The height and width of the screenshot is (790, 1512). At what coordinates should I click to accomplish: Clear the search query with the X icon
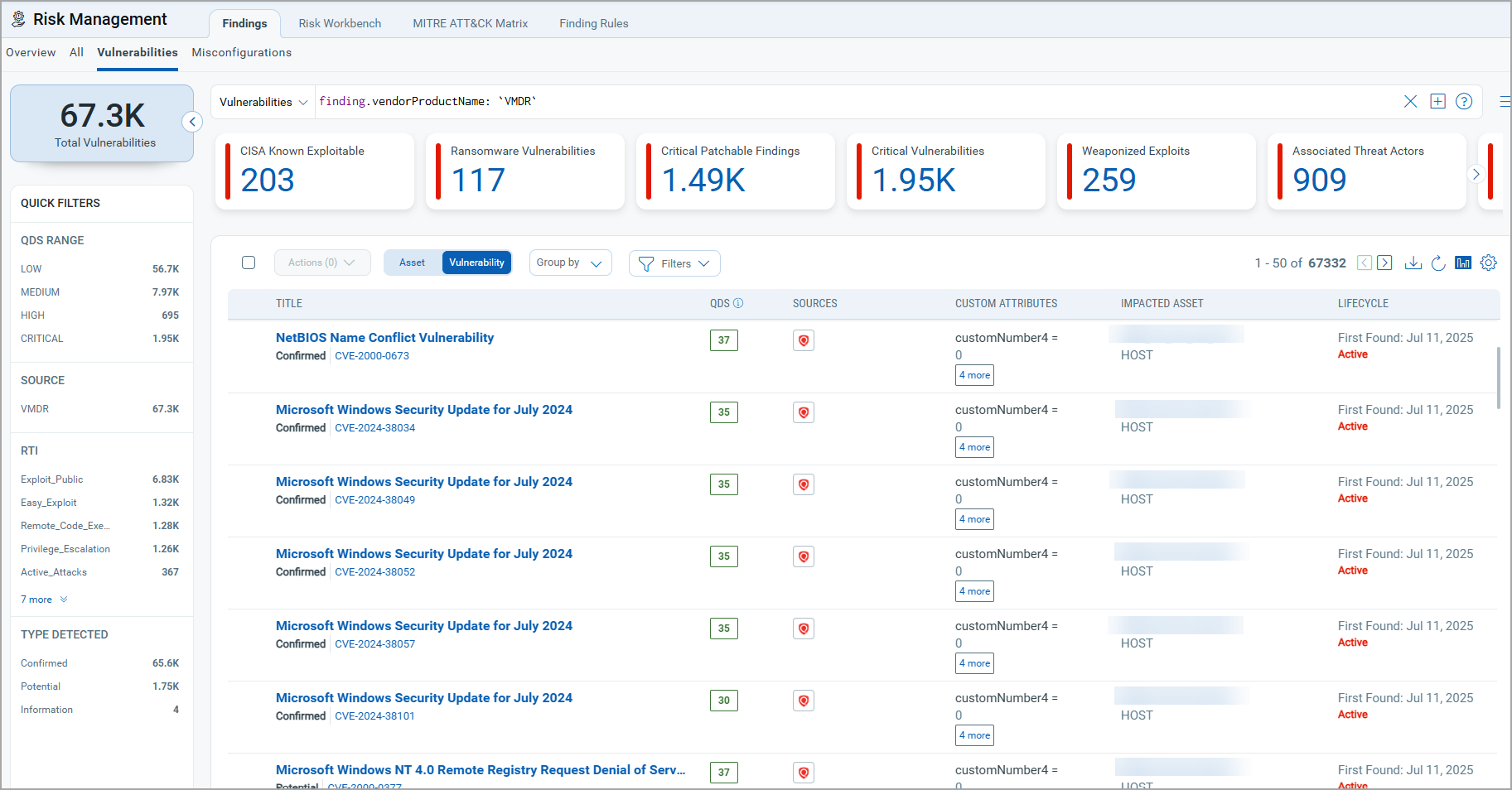point(1410,101)
